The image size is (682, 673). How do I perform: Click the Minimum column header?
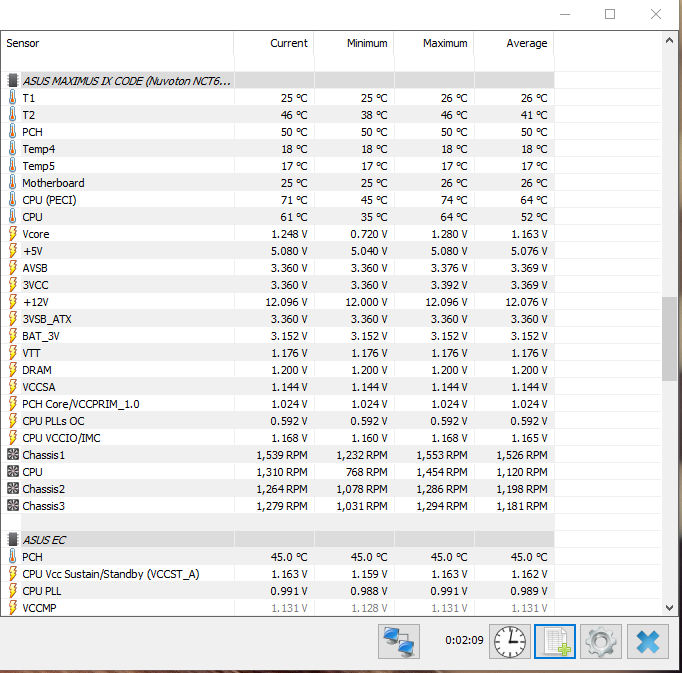[354, 43]
